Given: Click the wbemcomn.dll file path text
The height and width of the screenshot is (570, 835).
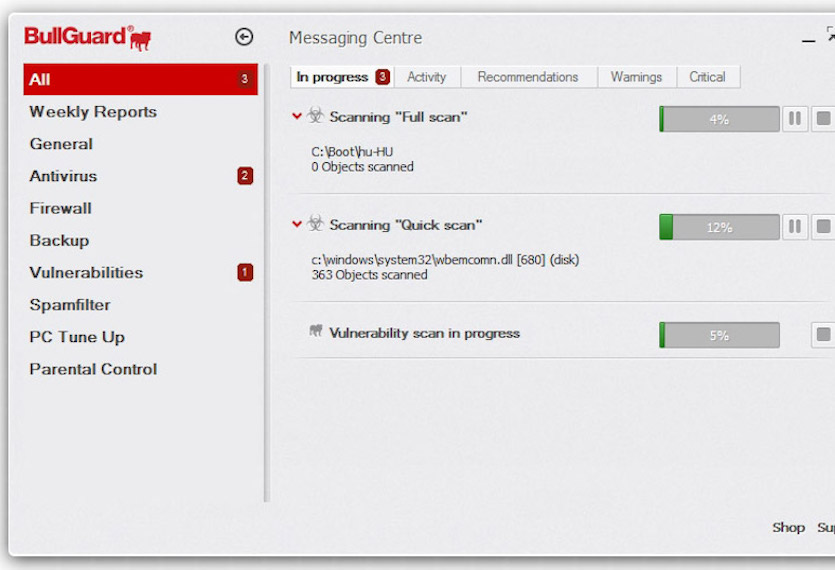Looking at the screenshot, I should click(445, 260).
